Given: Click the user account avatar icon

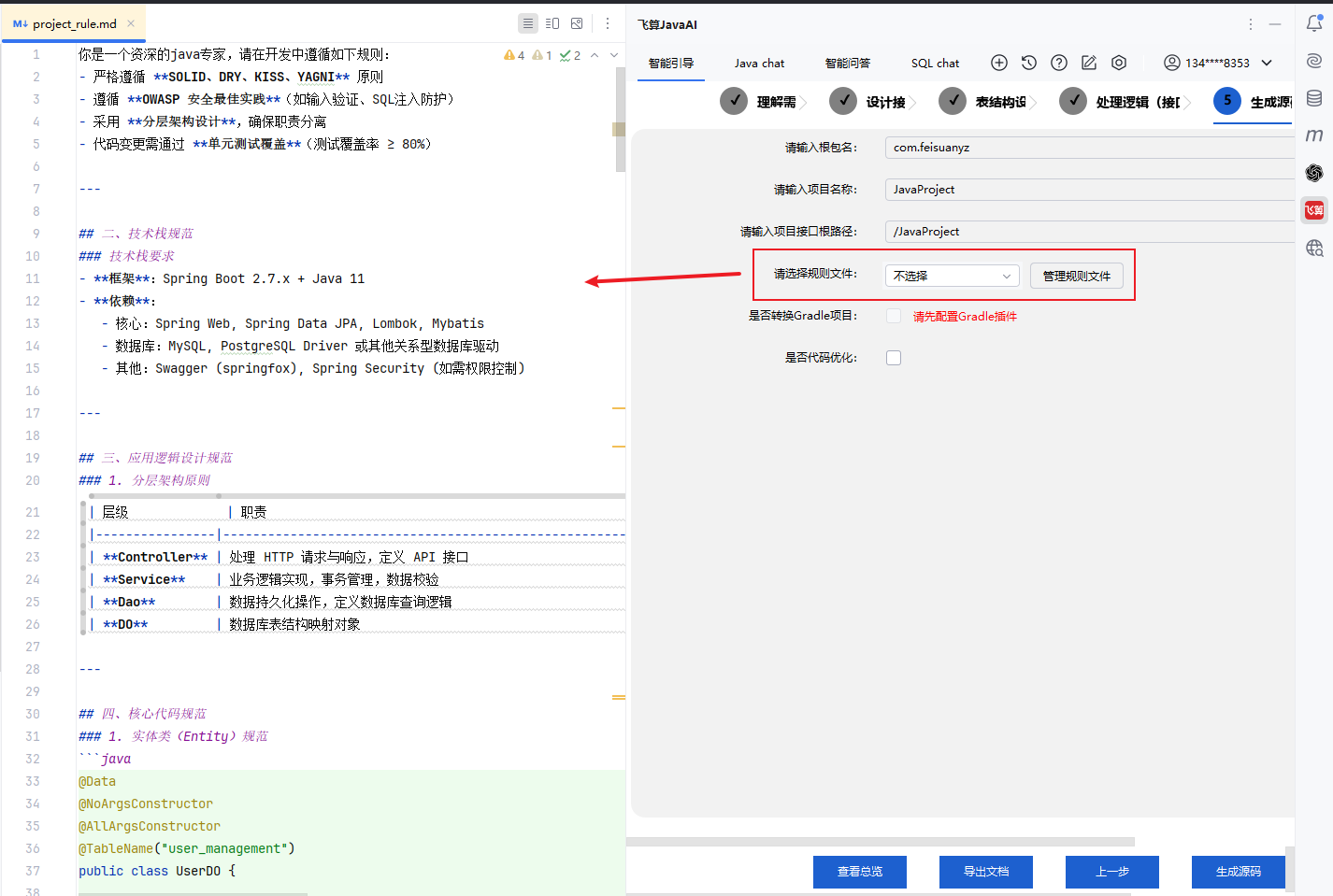Looking at the screenshot, I should tap(1172, 63).
